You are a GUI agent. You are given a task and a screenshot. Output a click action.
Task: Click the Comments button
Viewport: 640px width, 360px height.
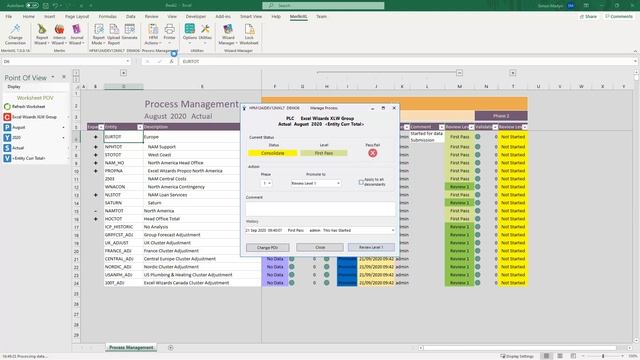click(x=619, y=16)
